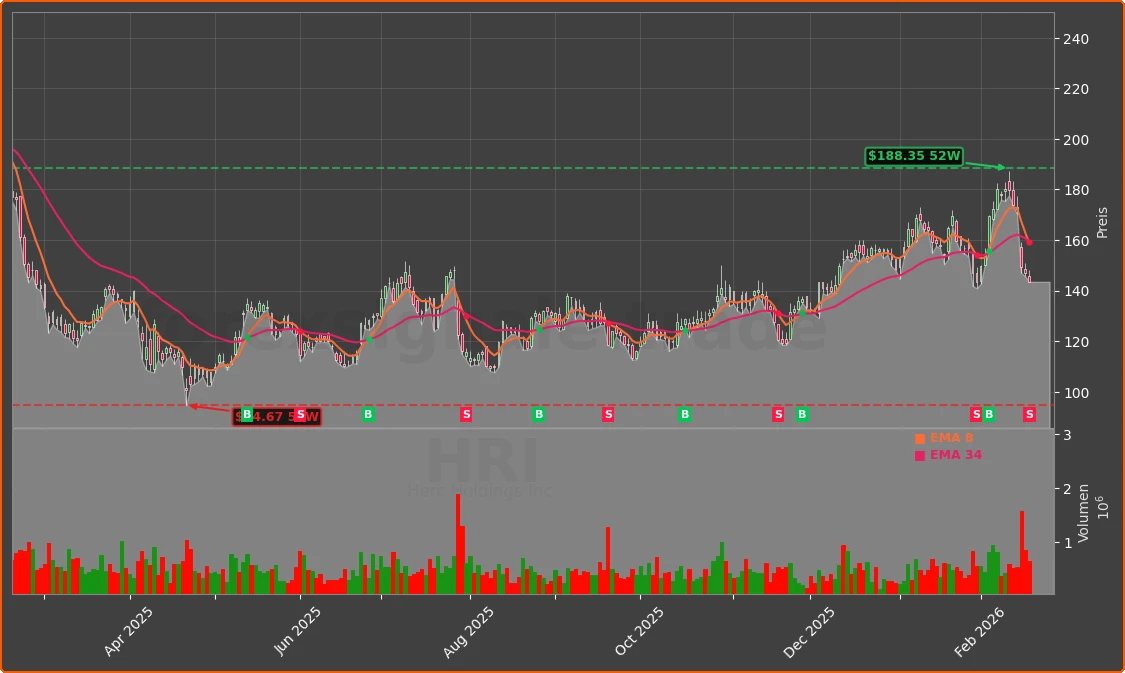The height and width of the screenshot is (673, 1125).
Task: Click the B buy marker near Nov 2025
Action: tap(685, 415)
